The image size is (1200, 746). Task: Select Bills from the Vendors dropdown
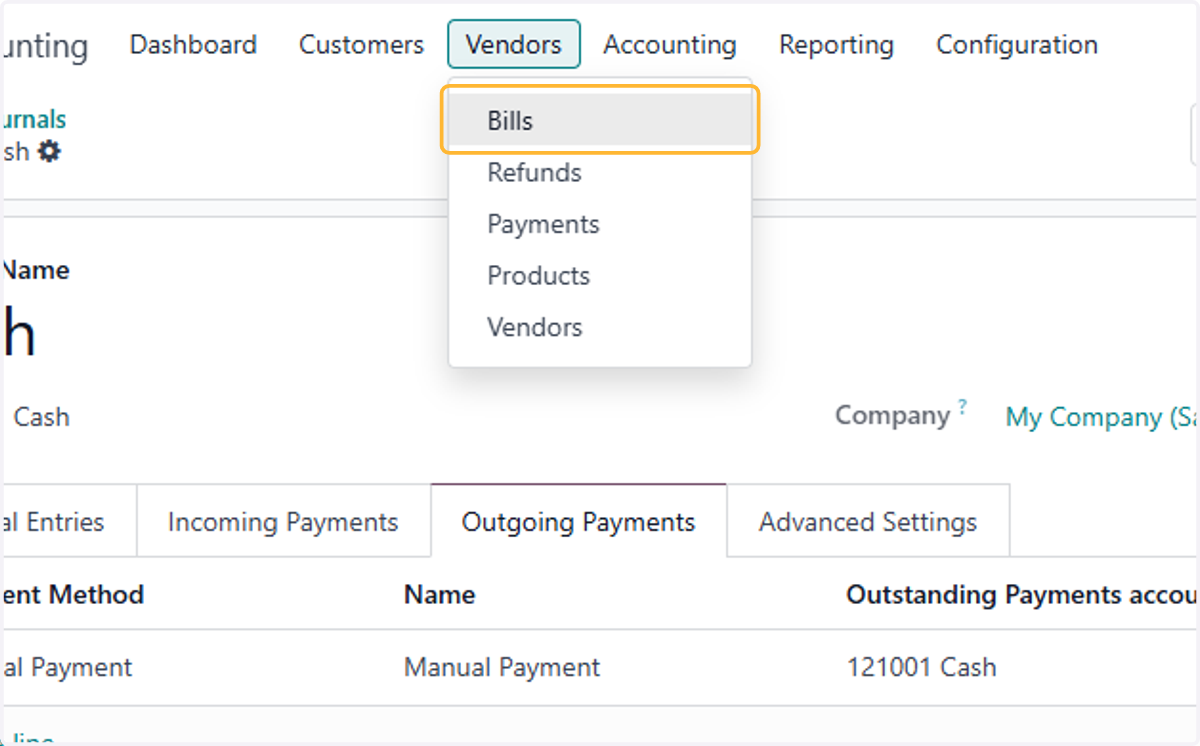(x=600, y=121)
